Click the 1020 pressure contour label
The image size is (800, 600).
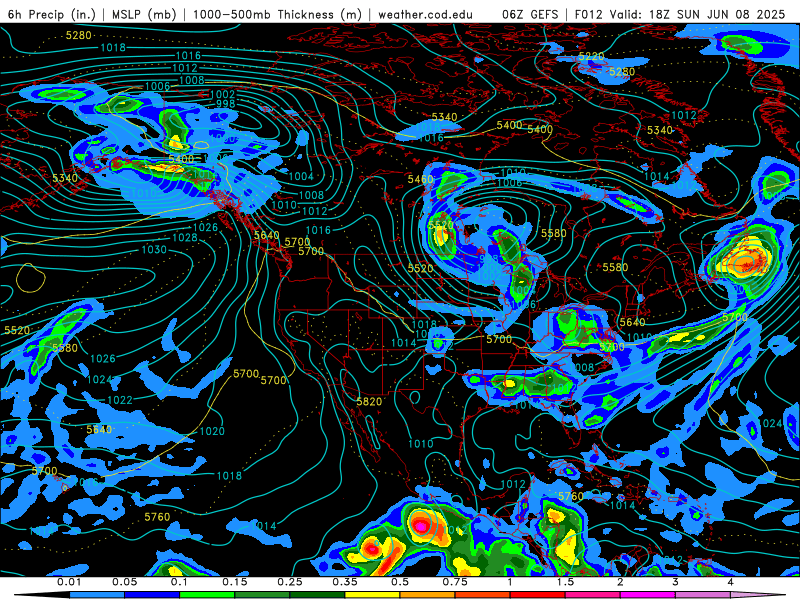pos(212,431)
